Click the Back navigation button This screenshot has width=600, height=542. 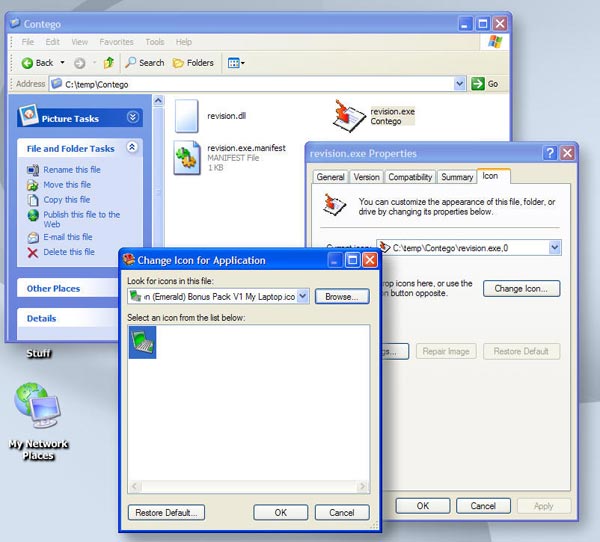37,63
